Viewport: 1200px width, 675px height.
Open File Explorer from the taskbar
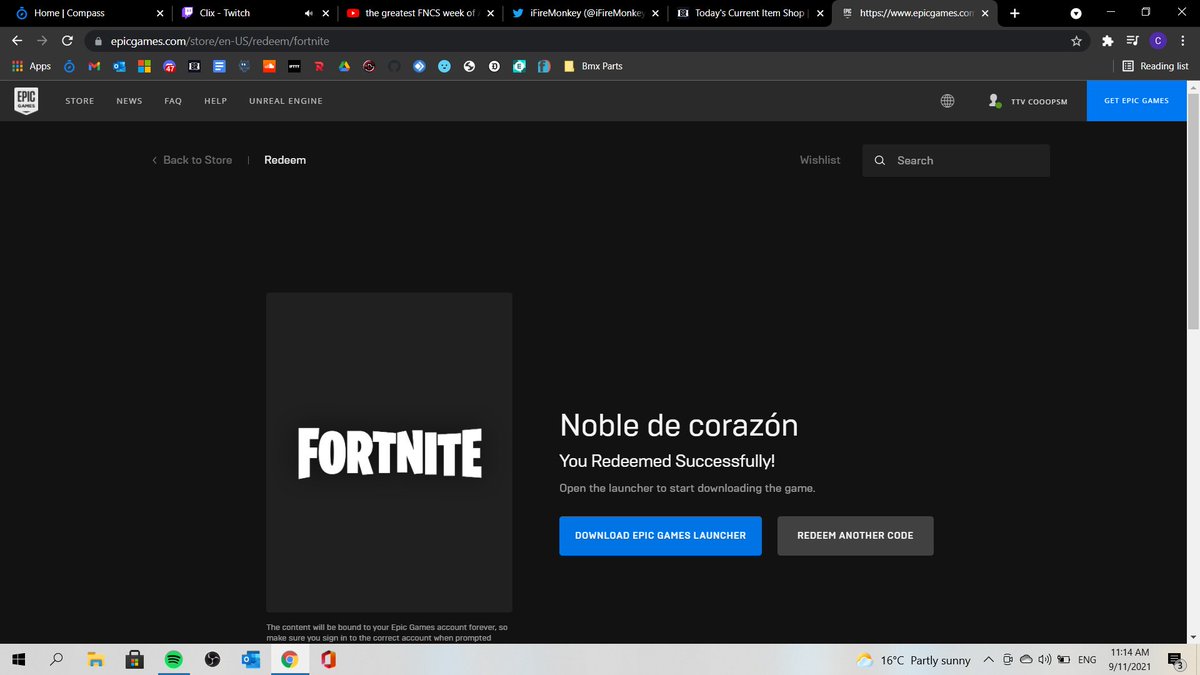coord(95,660)
